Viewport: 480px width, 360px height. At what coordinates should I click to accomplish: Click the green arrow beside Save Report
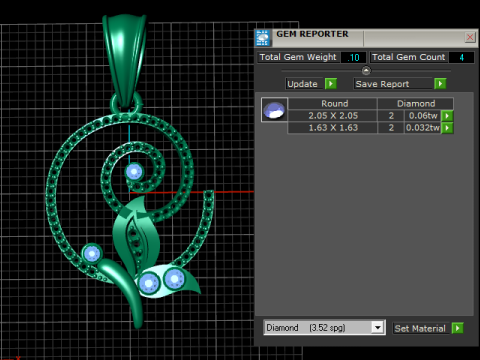[x=440, y=84]
